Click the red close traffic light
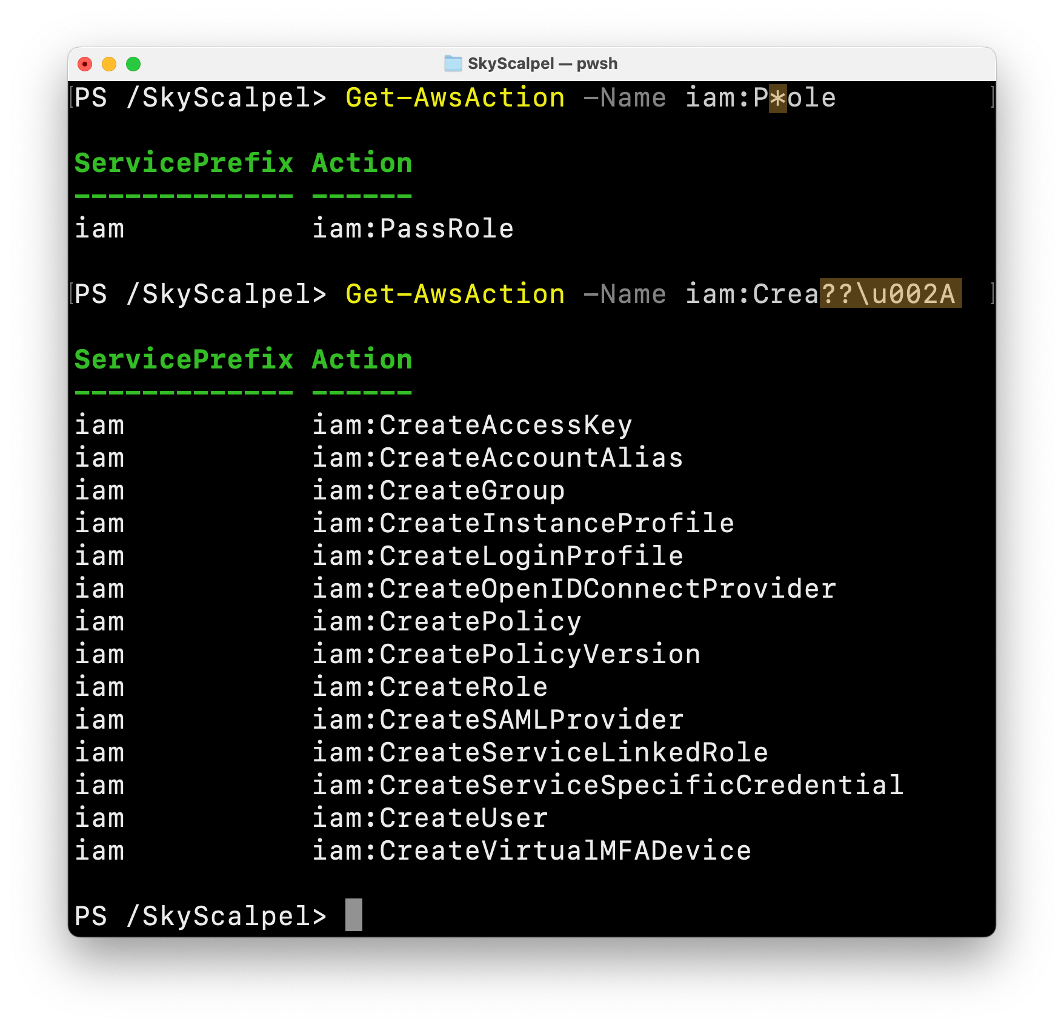The width and height of the screenshot is (1064, 1028). tap(85, 63)
